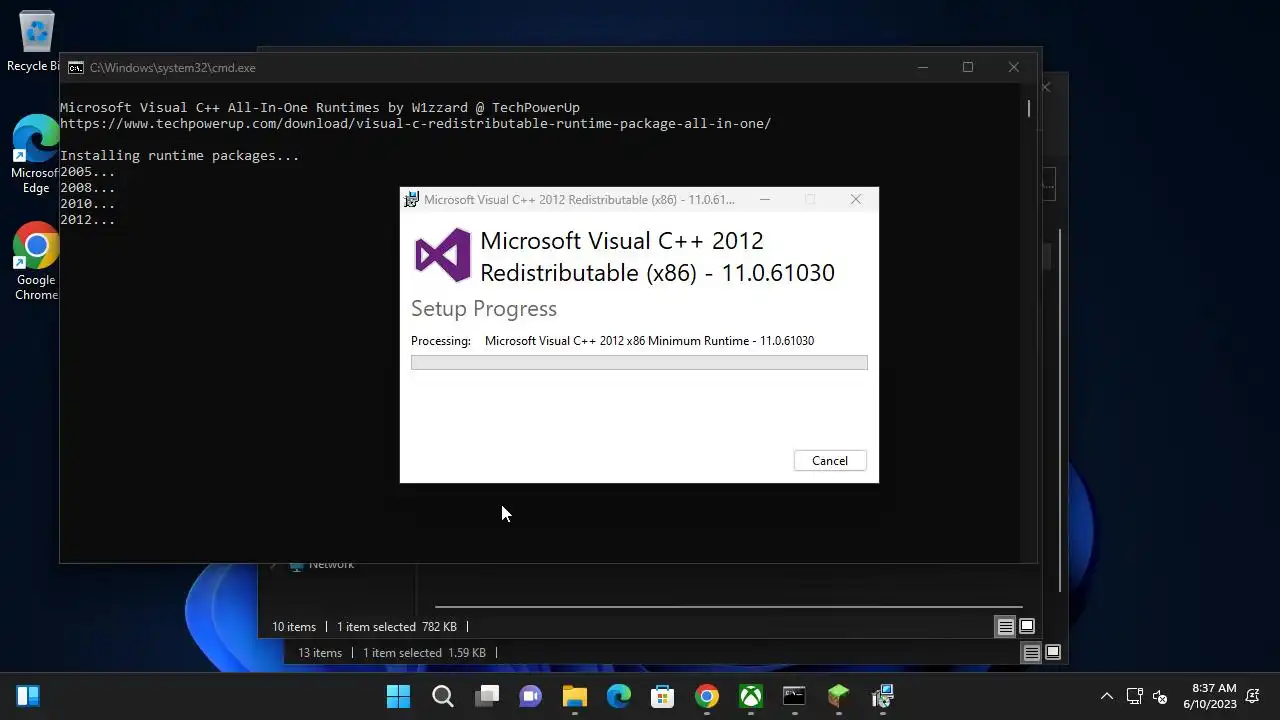The image size is (1280, 720).
Task: Switch to details view in 13-items Explorer window
Action: [1031, 653]
